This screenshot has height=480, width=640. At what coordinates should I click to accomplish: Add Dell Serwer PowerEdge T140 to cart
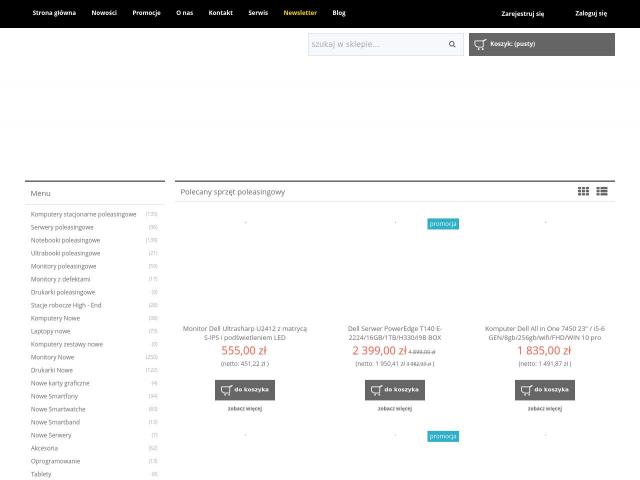pos(395,390)
